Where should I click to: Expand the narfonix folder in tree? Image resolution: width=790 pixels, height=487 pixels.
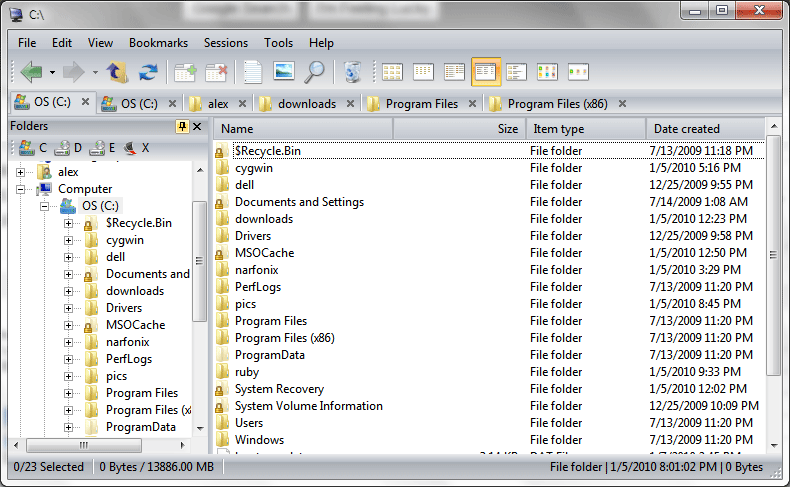pyautogui.click(x=68, y=342)
